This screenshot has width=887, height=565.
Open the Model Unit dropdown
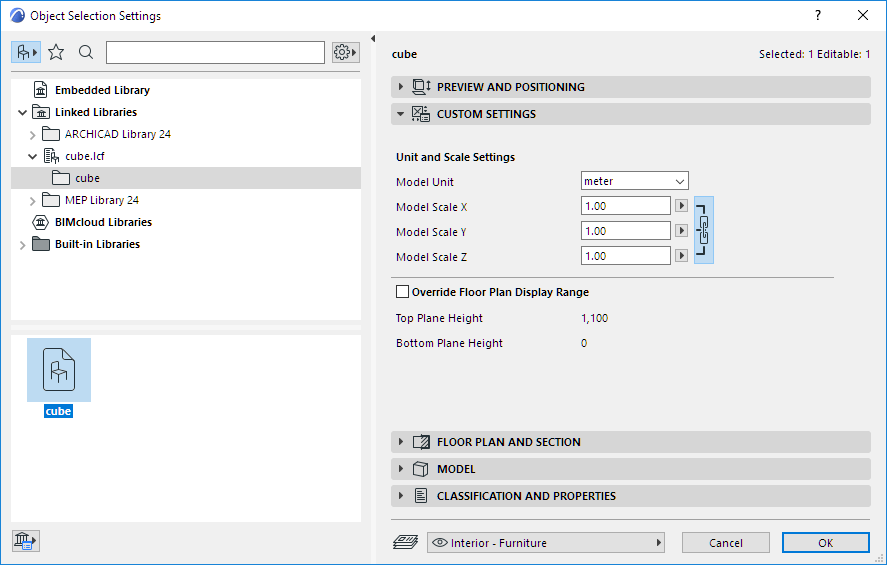634,181
